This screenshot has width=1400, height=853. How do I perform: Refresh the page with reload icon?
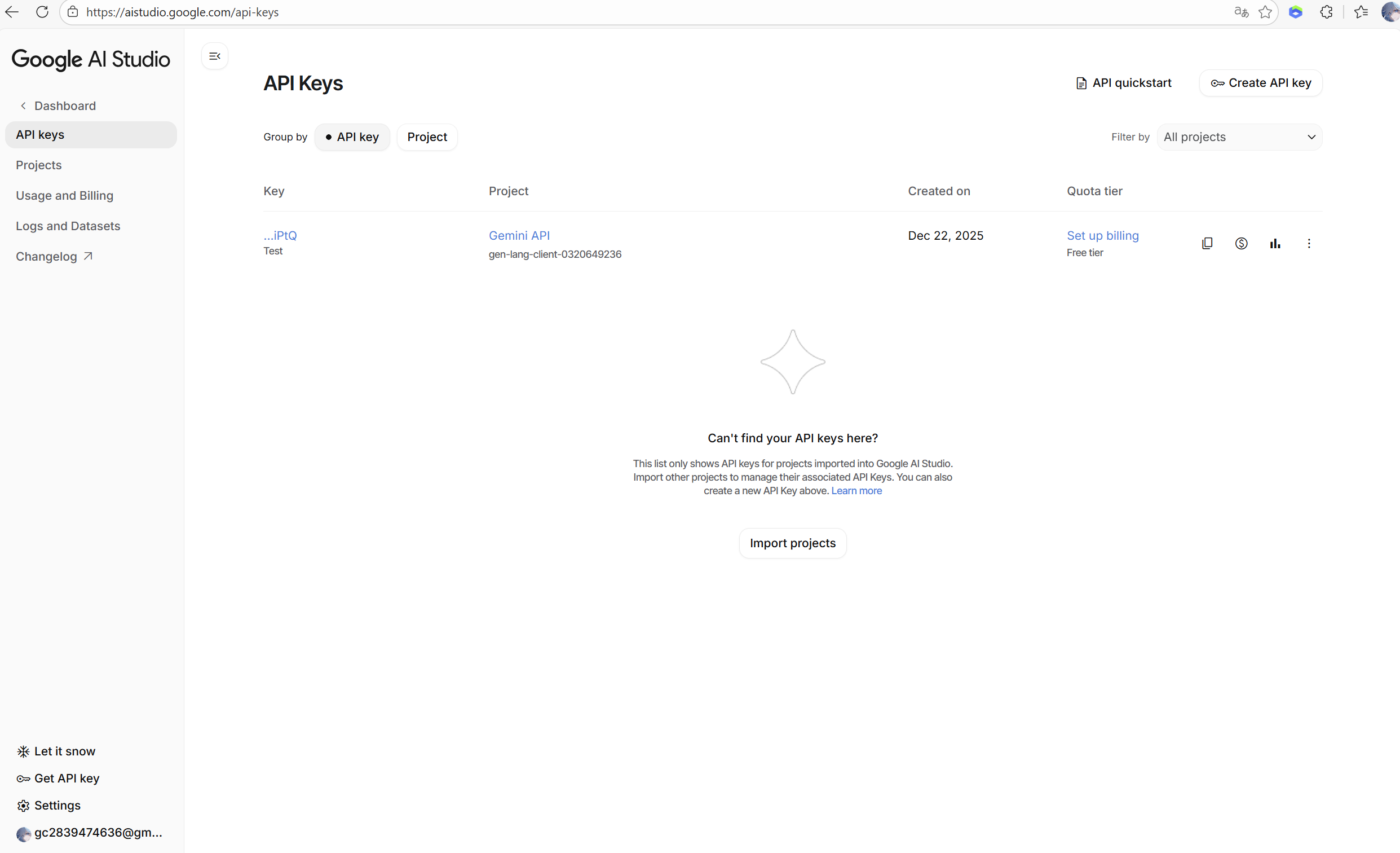click(x=42, y=12)
